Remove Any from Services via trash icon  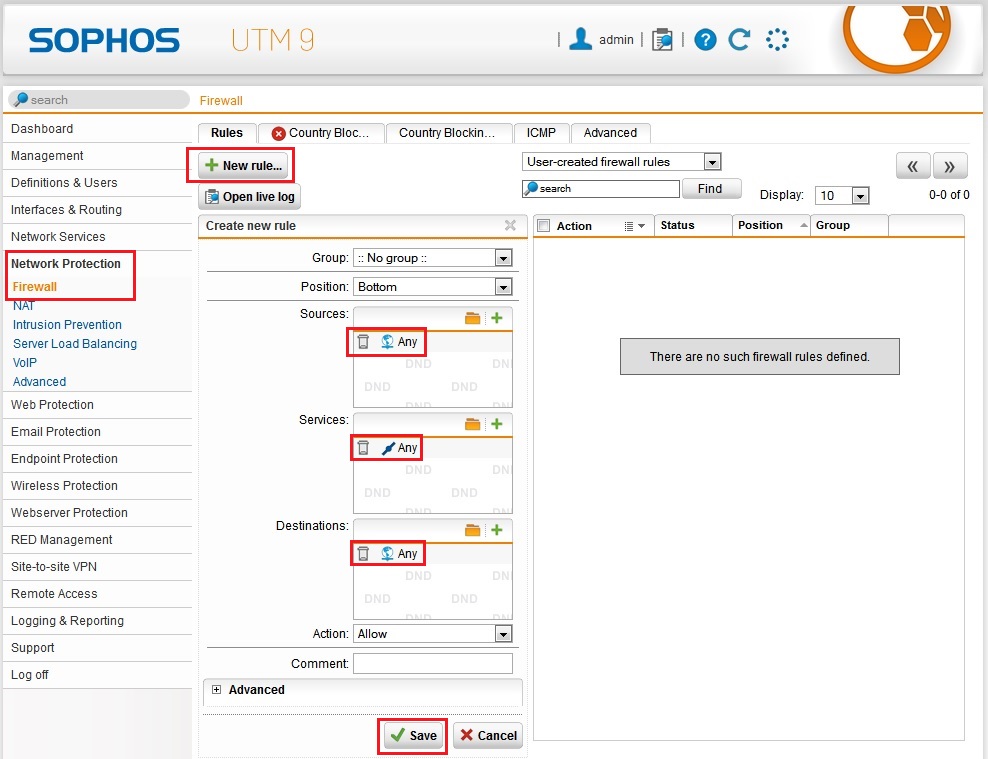pyautogui.click(x=364, y=447)
